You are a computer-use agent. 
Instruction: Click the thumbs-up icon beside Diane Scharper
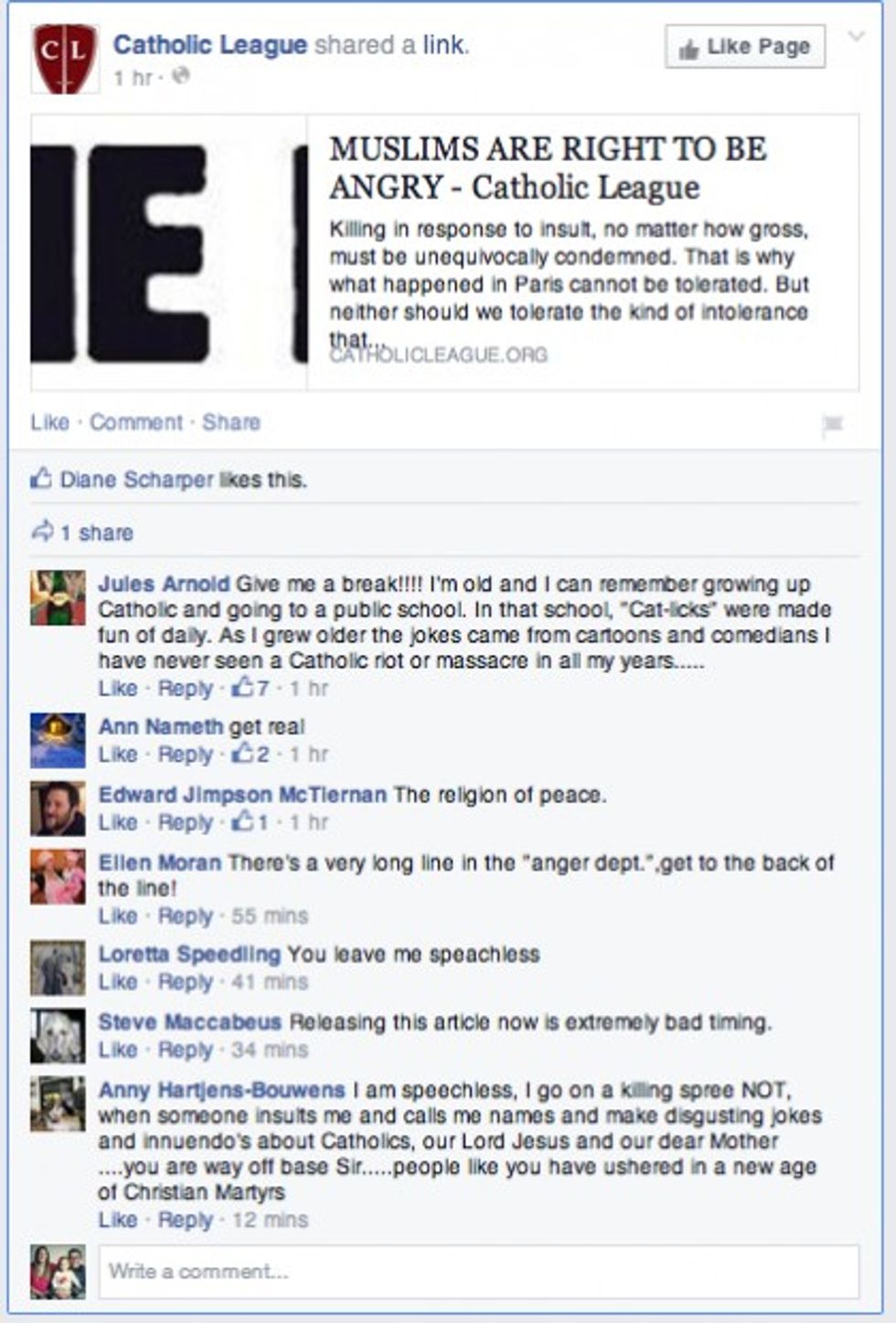tap(41, 479)
